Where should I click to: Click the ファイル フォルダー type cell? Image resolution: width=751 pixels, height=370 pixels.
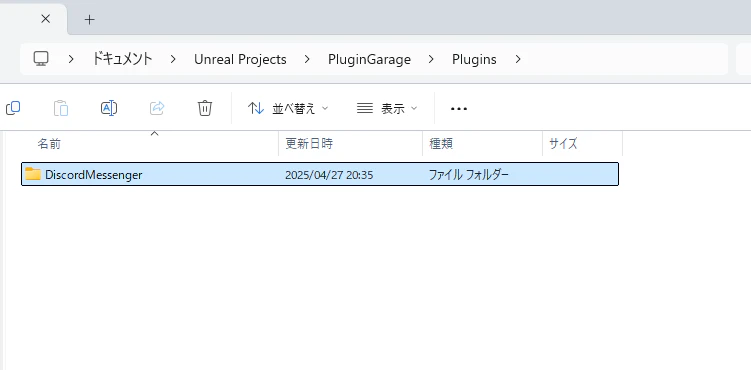click(468, 175)
